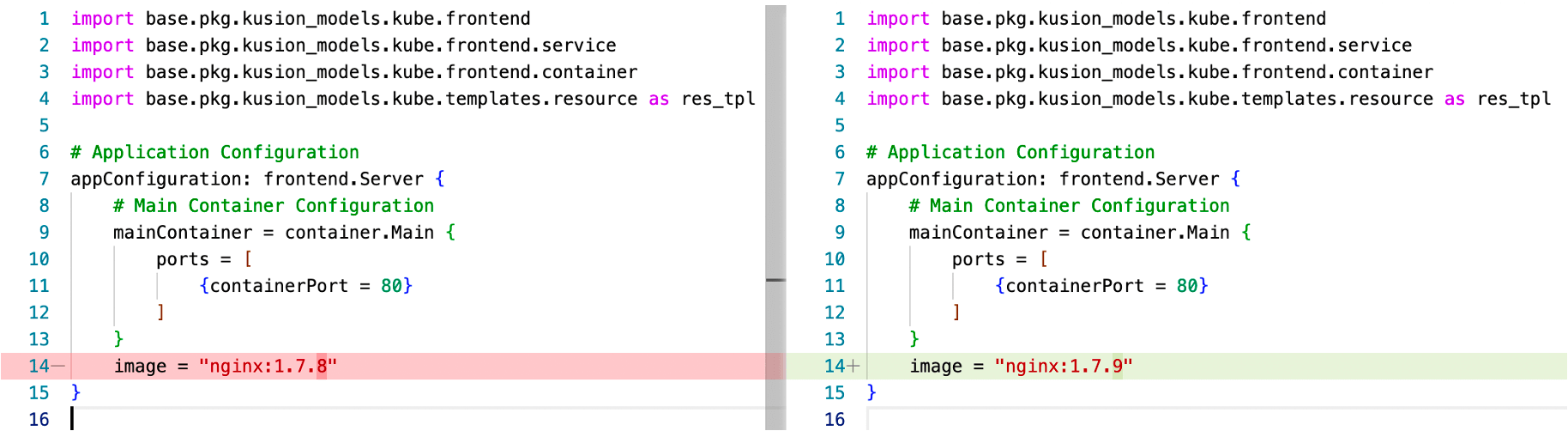Click the "as" keyword in left pane line 4

tap(659, 100)
